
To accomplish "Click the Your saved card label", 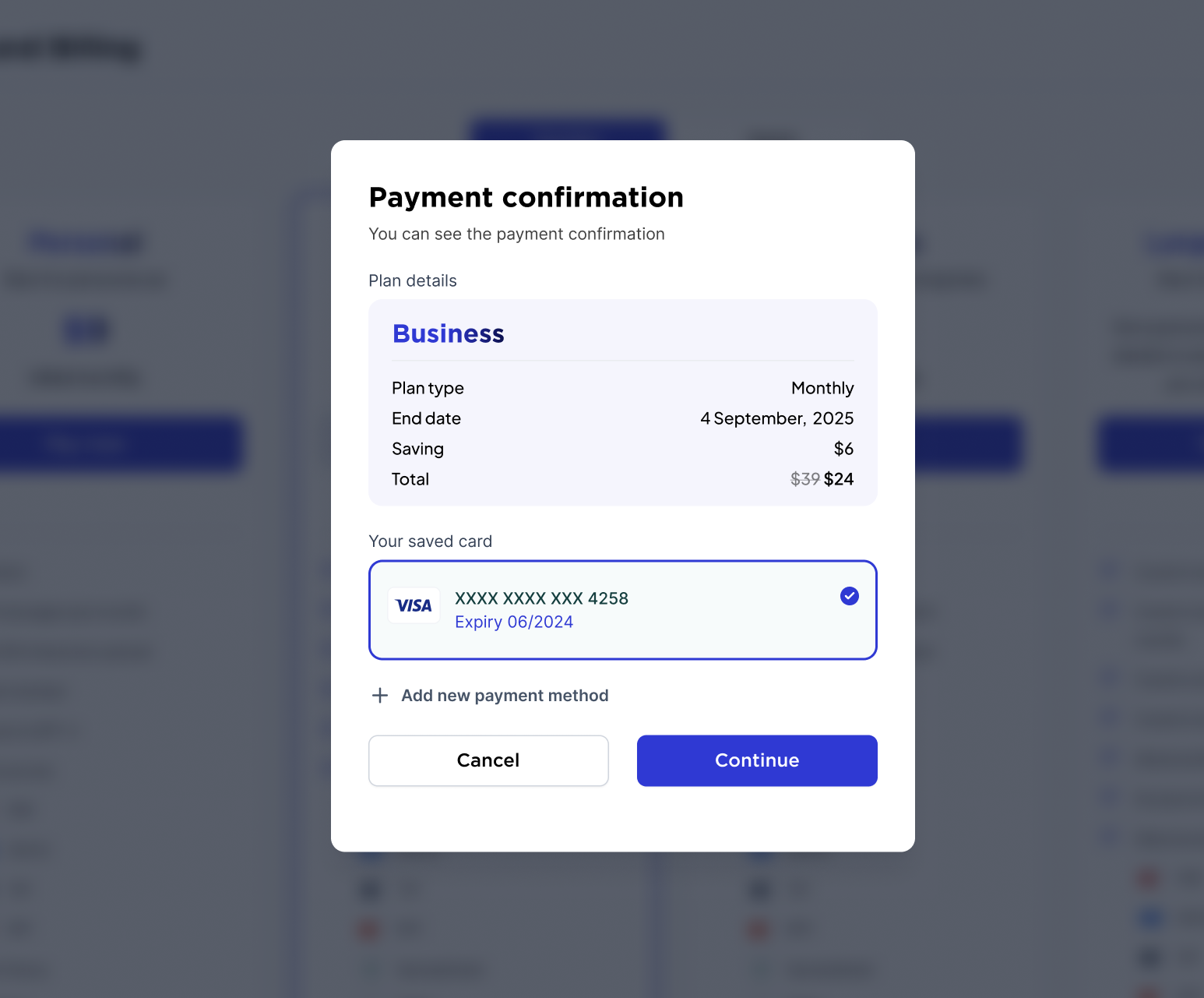I will [x=431, y=541].
